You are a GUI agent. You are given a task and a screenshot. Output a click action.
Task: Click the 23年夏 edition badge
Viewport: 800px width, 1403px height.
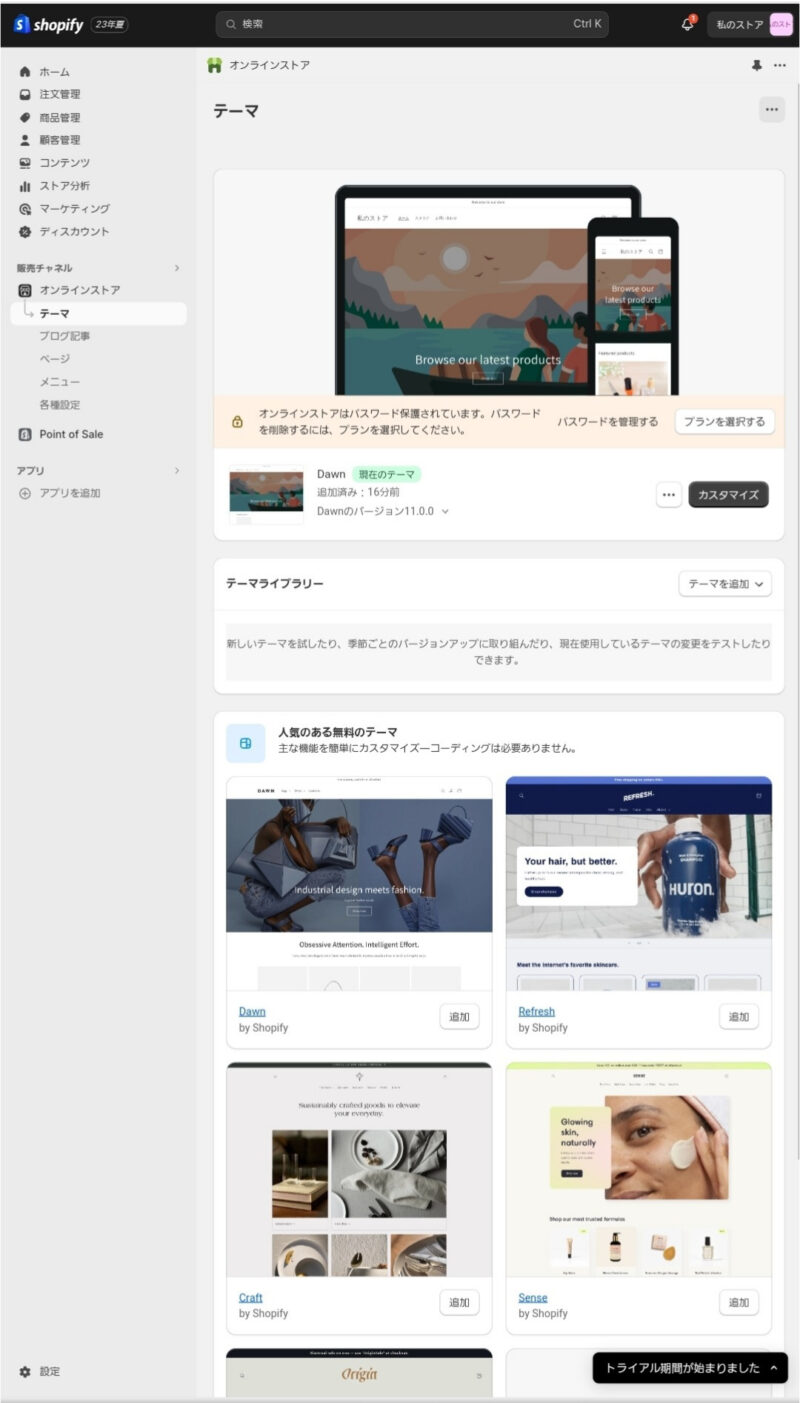[x=110, y=25]
